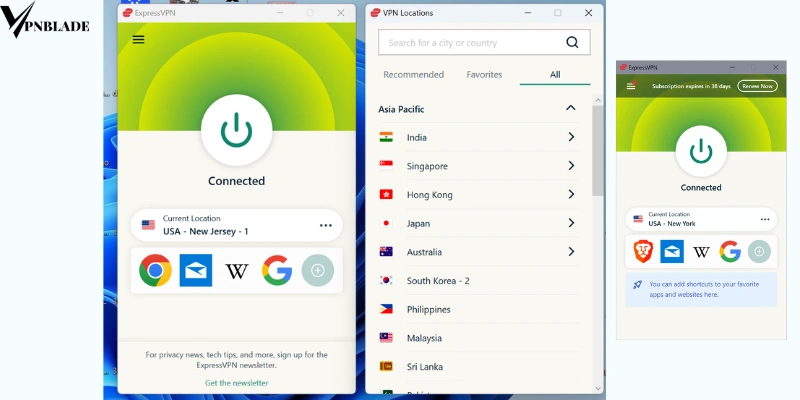Viewport: 800px width, 400px height.
Task: Switch to the Recommended tab
Action: click(x=413, y=74)
